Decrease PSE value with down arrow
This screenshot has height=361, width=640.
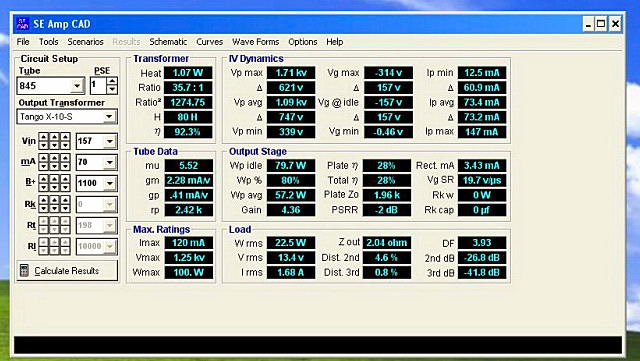112,90
